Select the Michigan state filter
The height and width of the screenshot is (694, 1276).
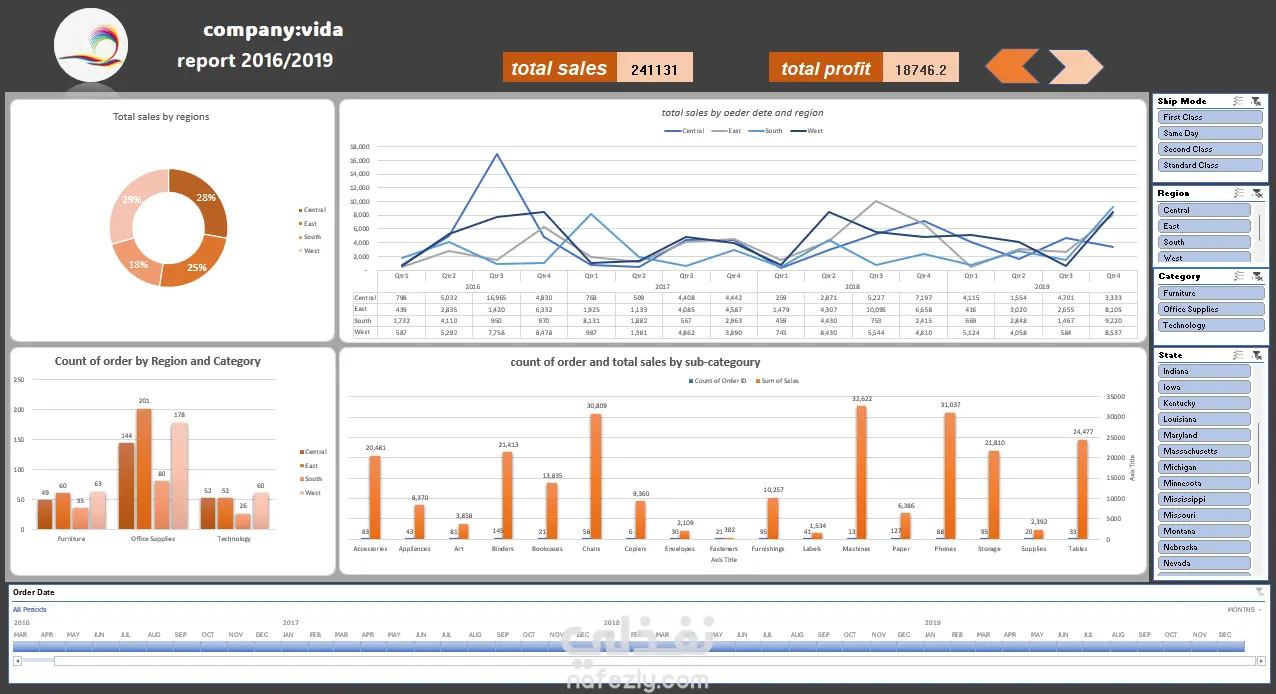point(1205,467)
